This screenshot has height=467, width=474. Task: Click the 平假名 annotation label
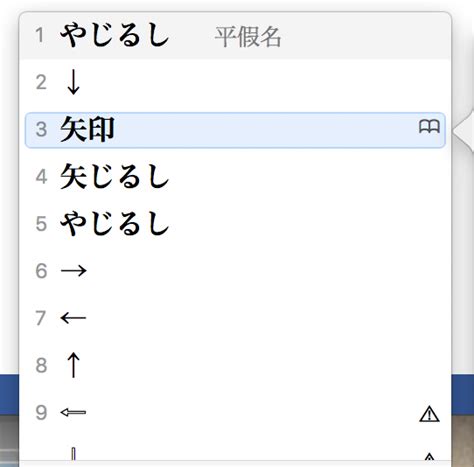click(x=248, y=37)
